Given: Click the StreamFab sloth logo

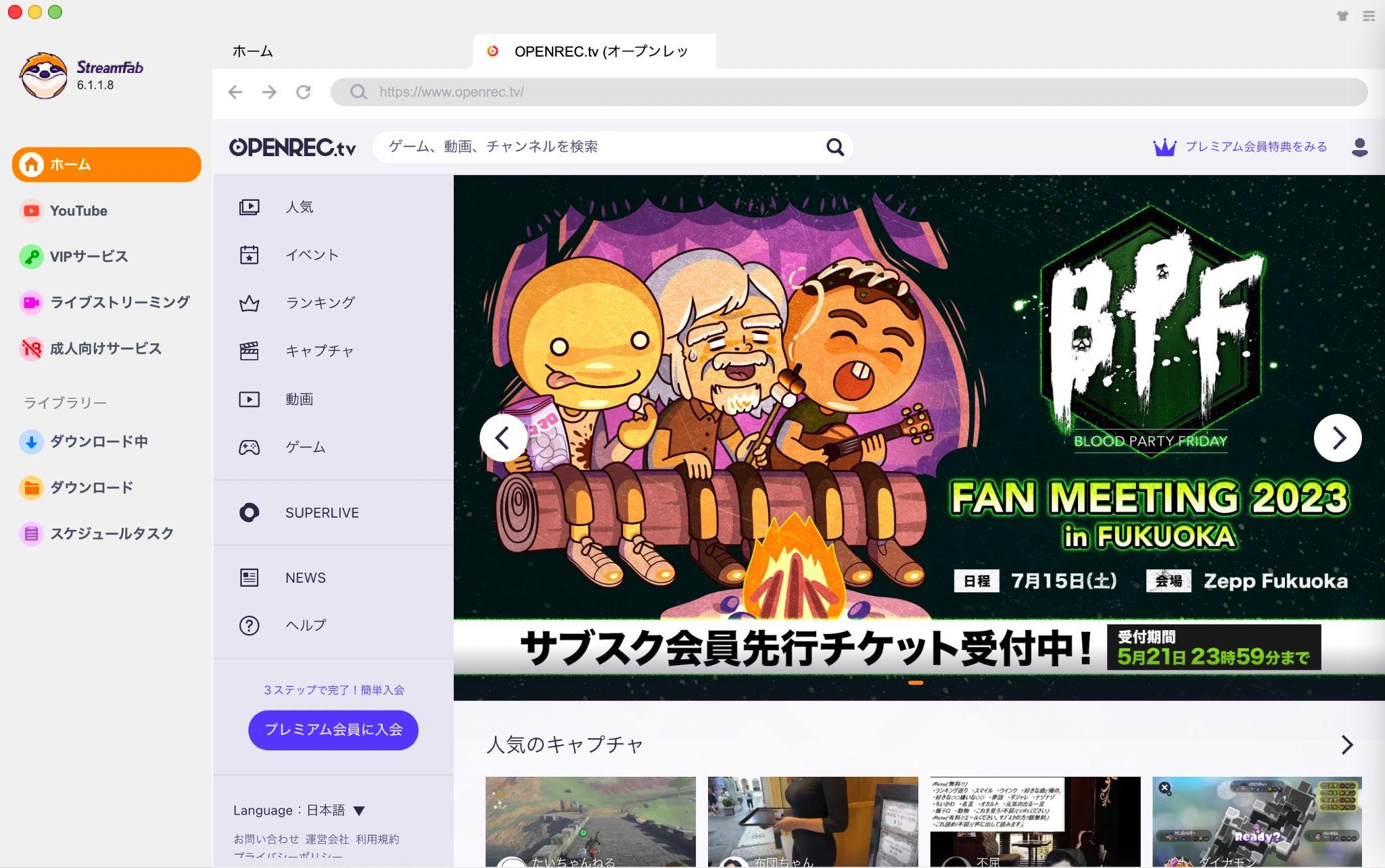Looking at the screenshot, I should tap(43, 76).
